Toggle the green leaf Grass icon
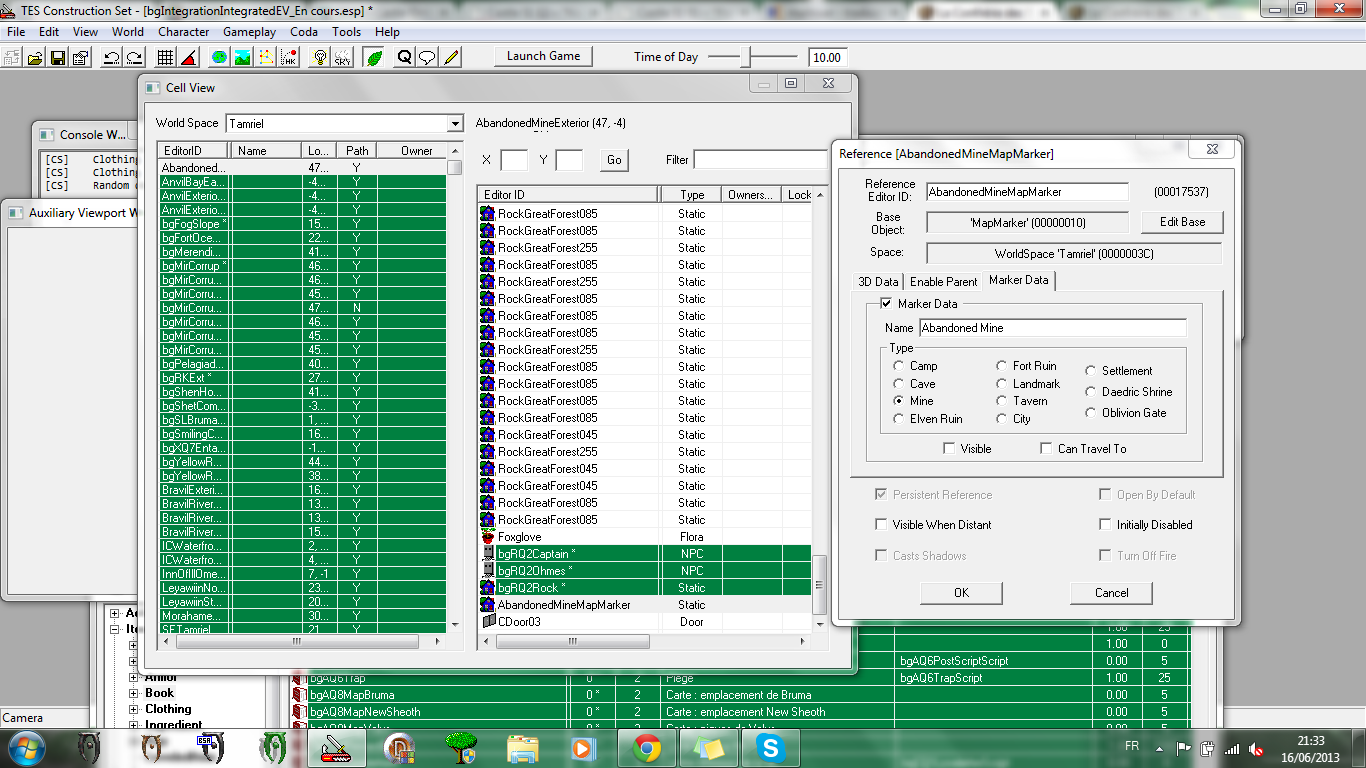 (x=374, y=57)
